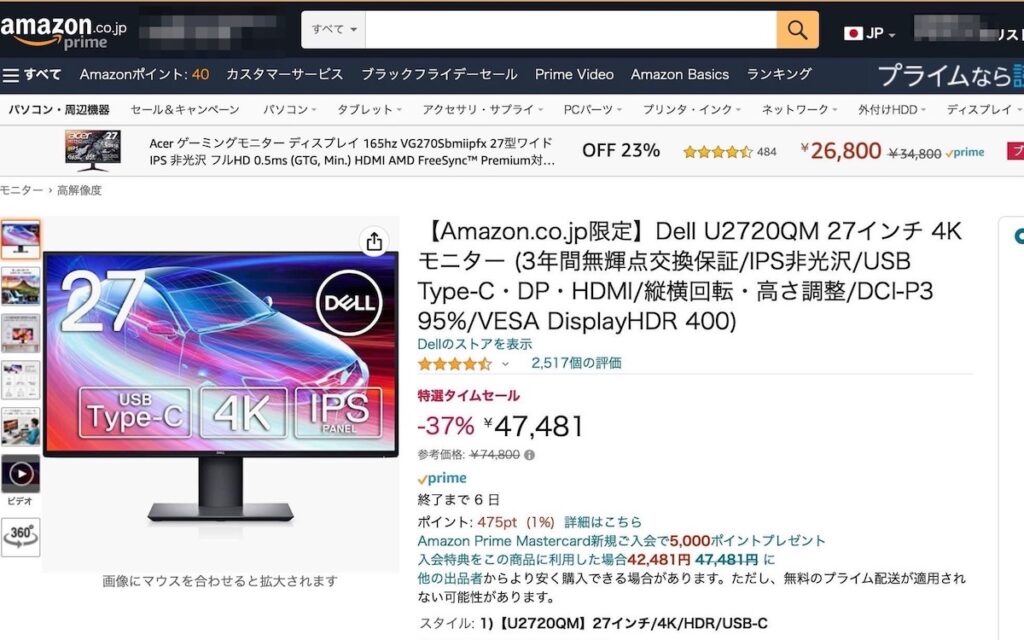Open the hamburger すべて menu icon
Viewport: 1024px width, 640px height.
tap(10, 75)
